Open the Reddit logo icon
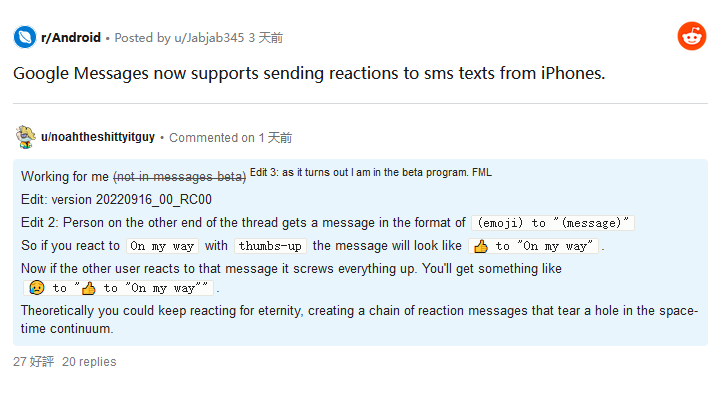 tap(692, 36)
